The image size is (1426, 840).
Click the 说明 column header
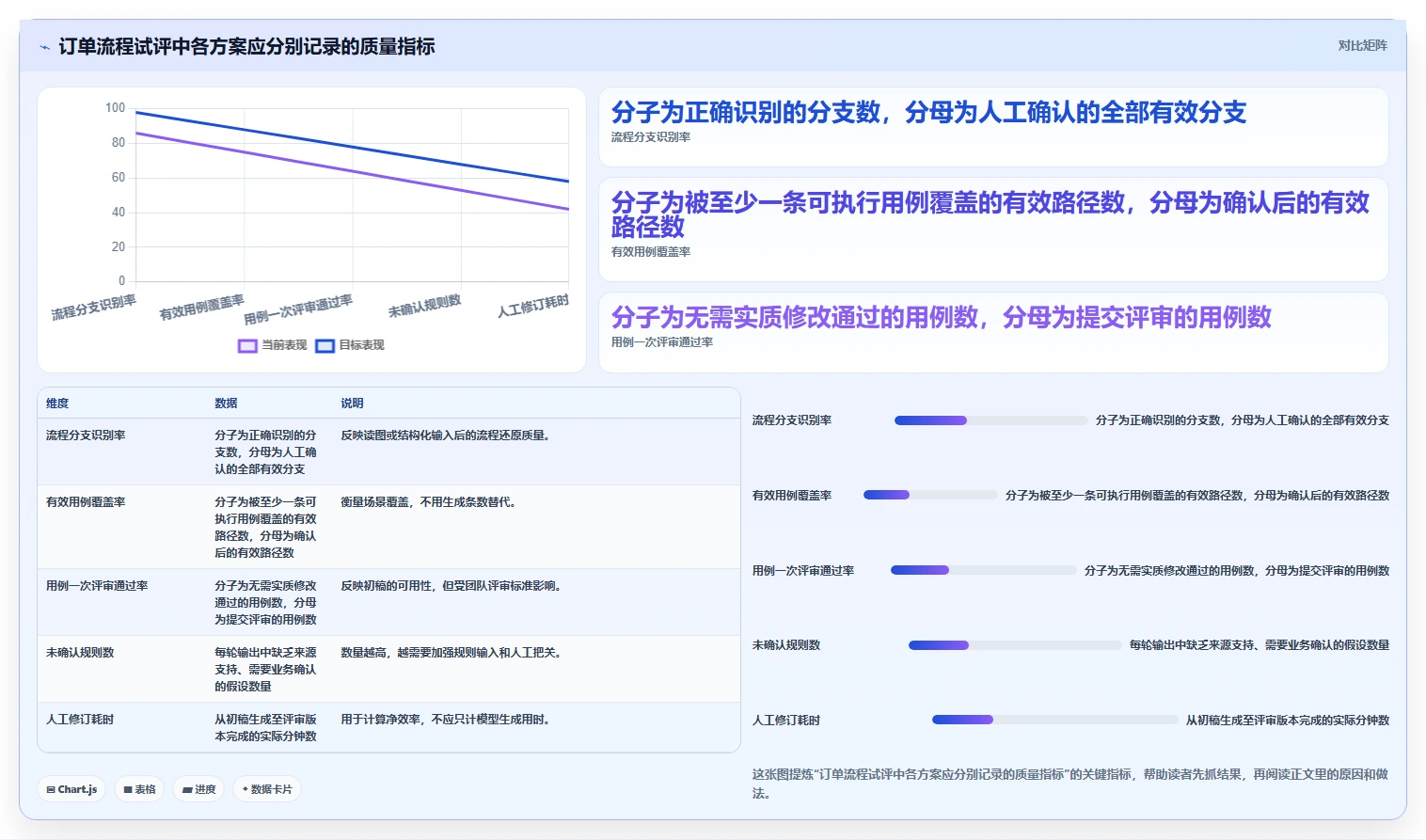click(352, 403)
